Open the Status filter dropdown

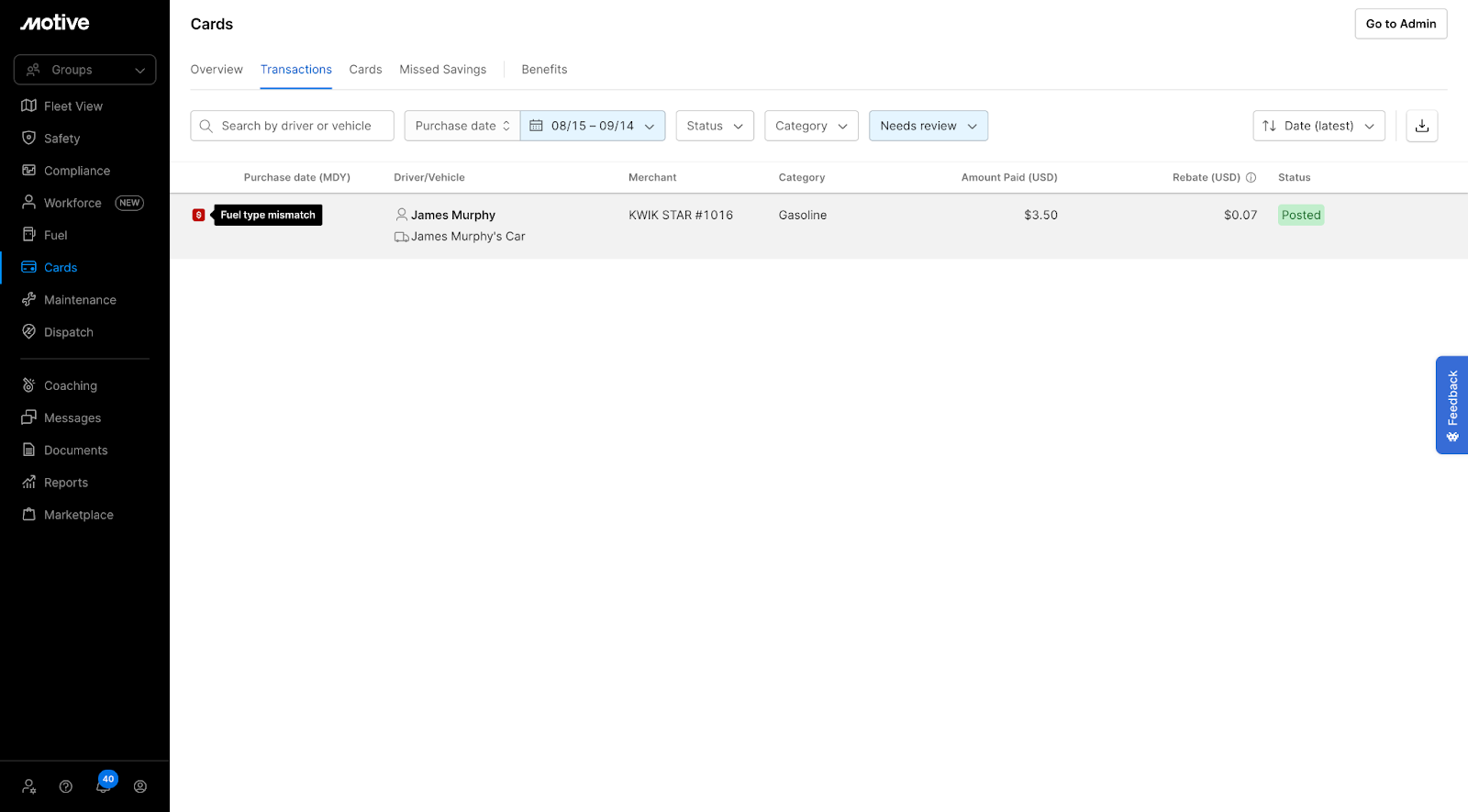tap(714, 126)
